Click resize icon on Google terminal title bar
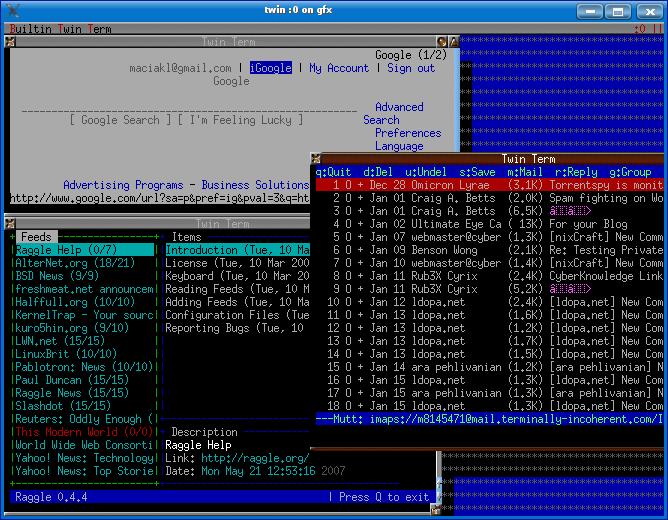Screen dimensions: 668x520 pos(452,42)
